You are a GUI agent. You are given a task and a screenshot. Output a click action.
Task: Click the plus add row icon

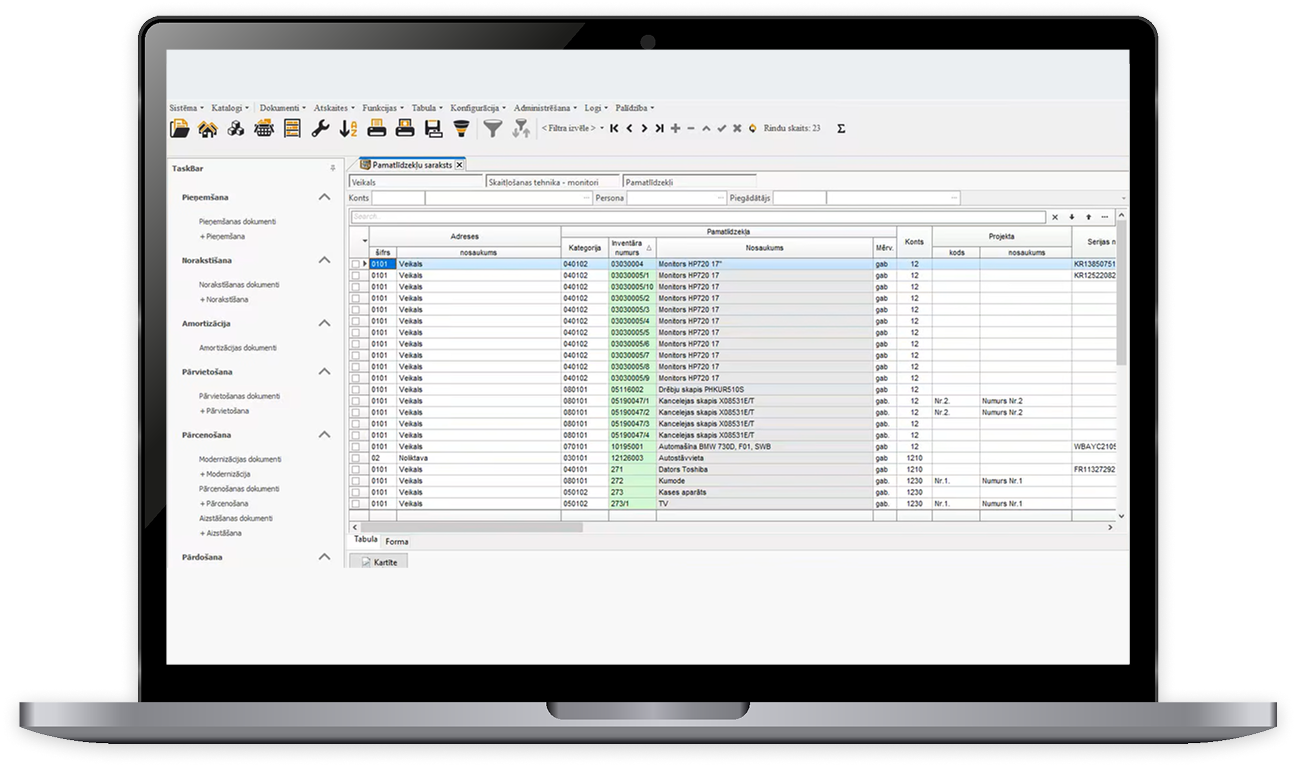pyautogui.click(x=675, y=128)
